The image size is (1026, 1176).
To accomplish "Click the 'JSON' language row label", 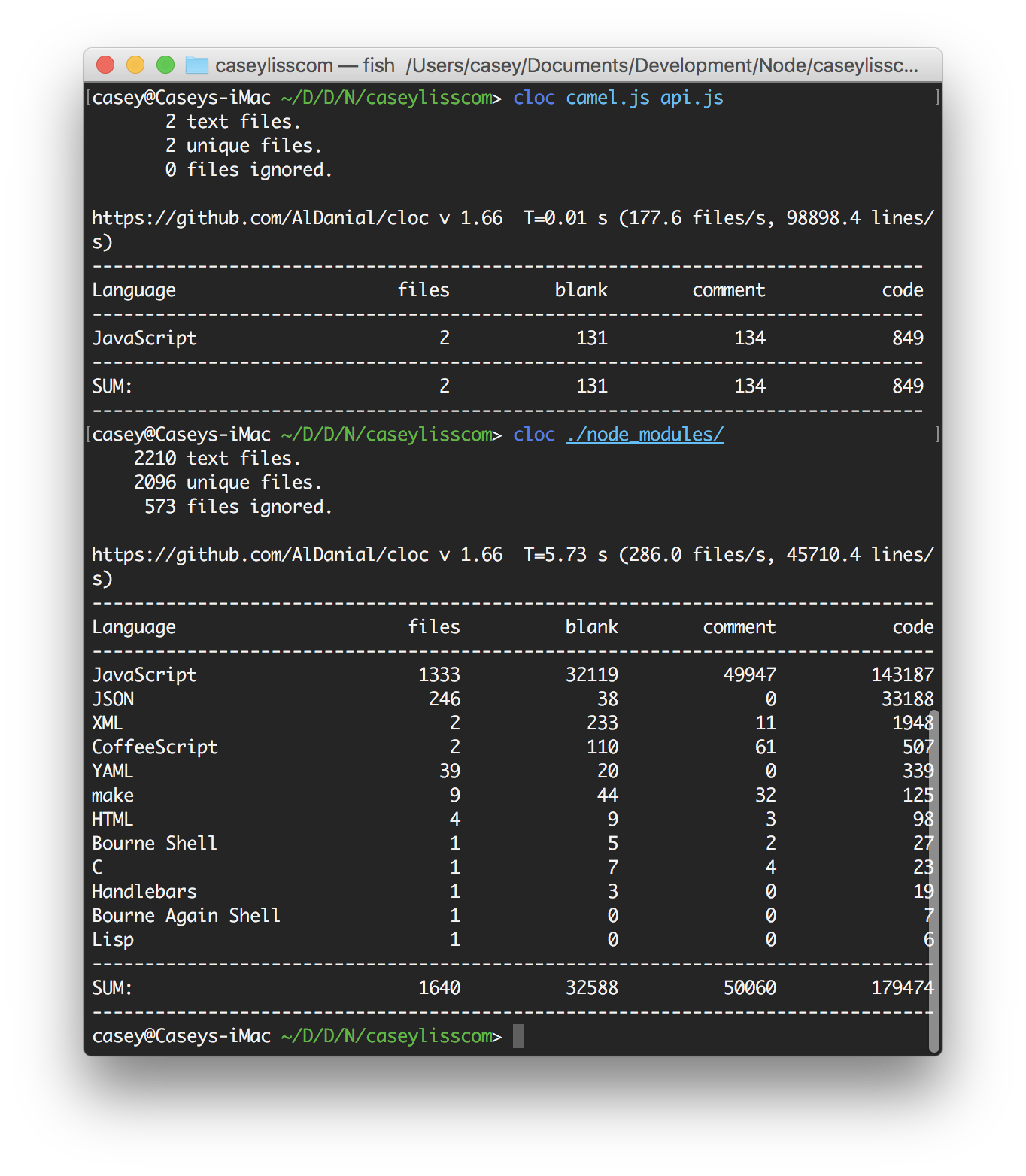I will (x=113, y=699).
